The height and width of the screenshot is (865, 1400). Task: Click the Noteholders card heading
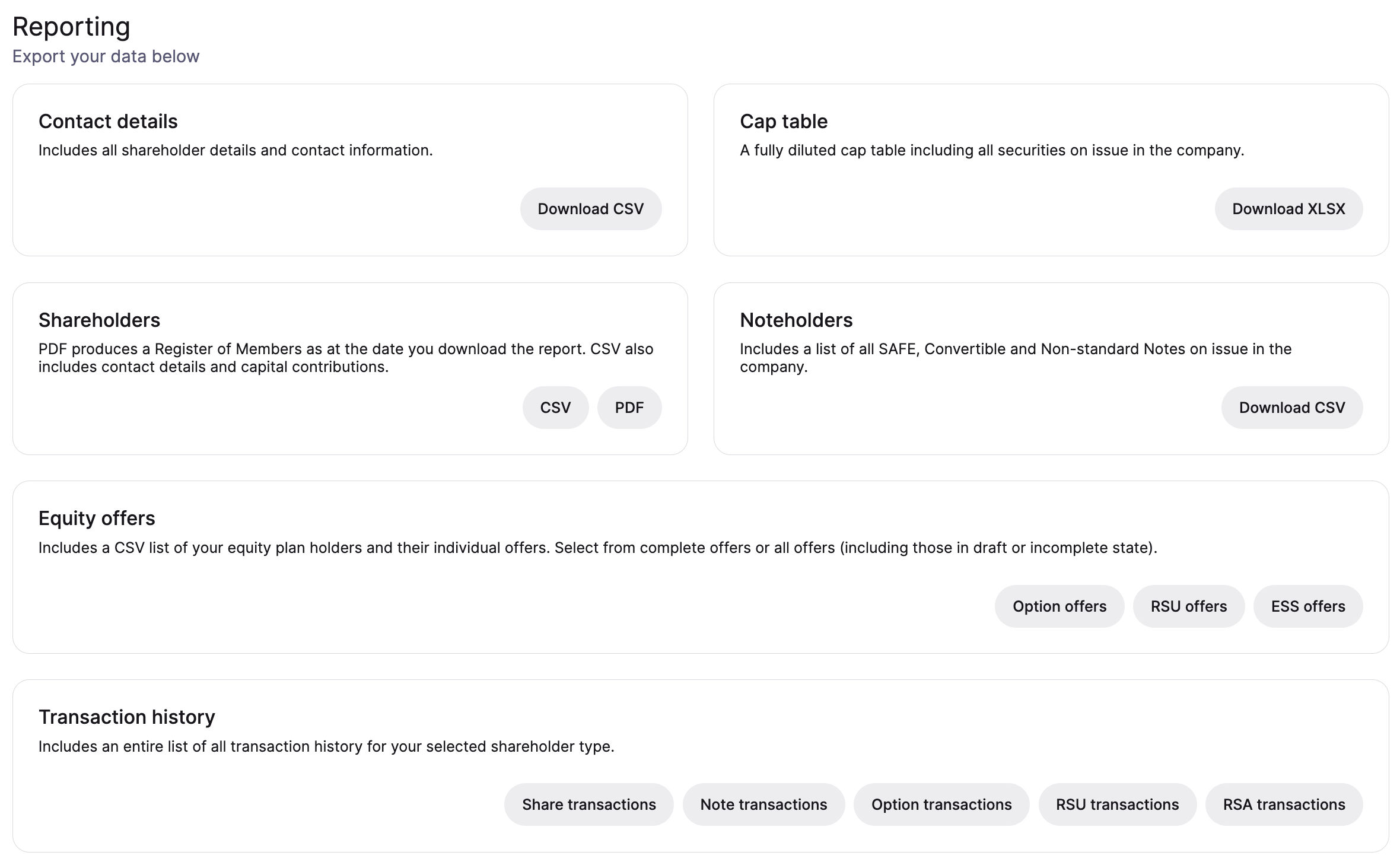pos(796,320)
